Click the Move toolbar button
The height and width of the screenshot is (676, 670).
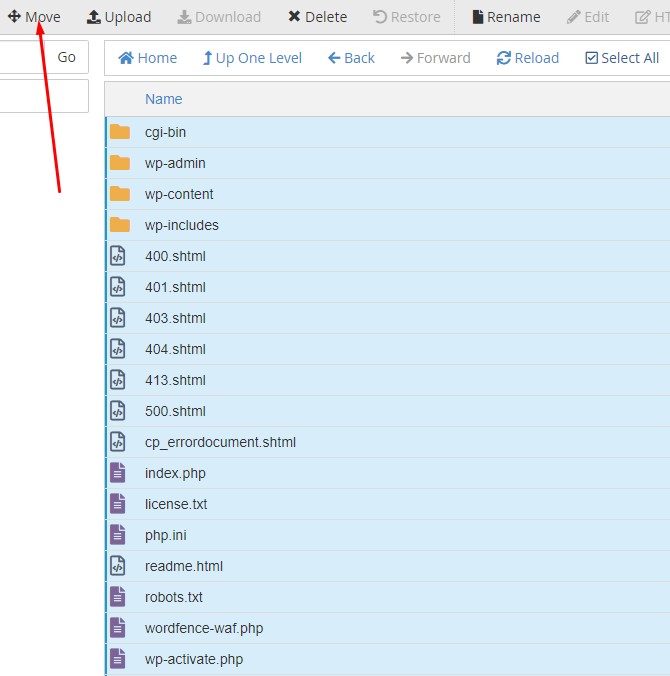coord(34,17)
